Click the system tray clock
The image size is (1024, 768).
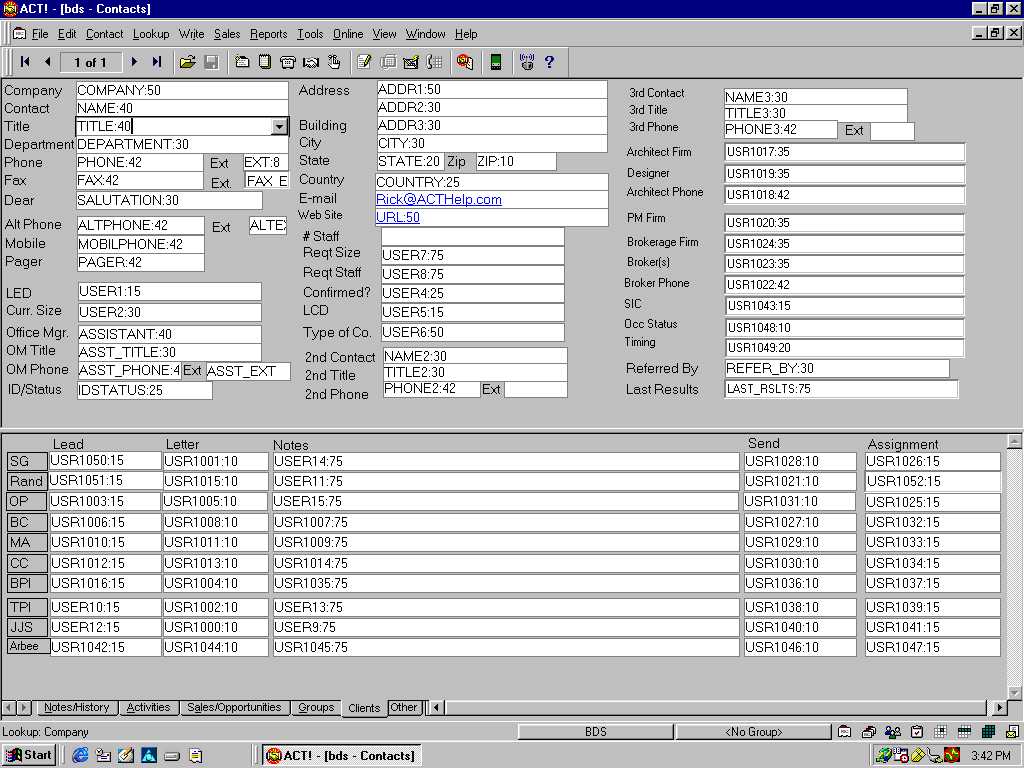(x=990, y=756)
